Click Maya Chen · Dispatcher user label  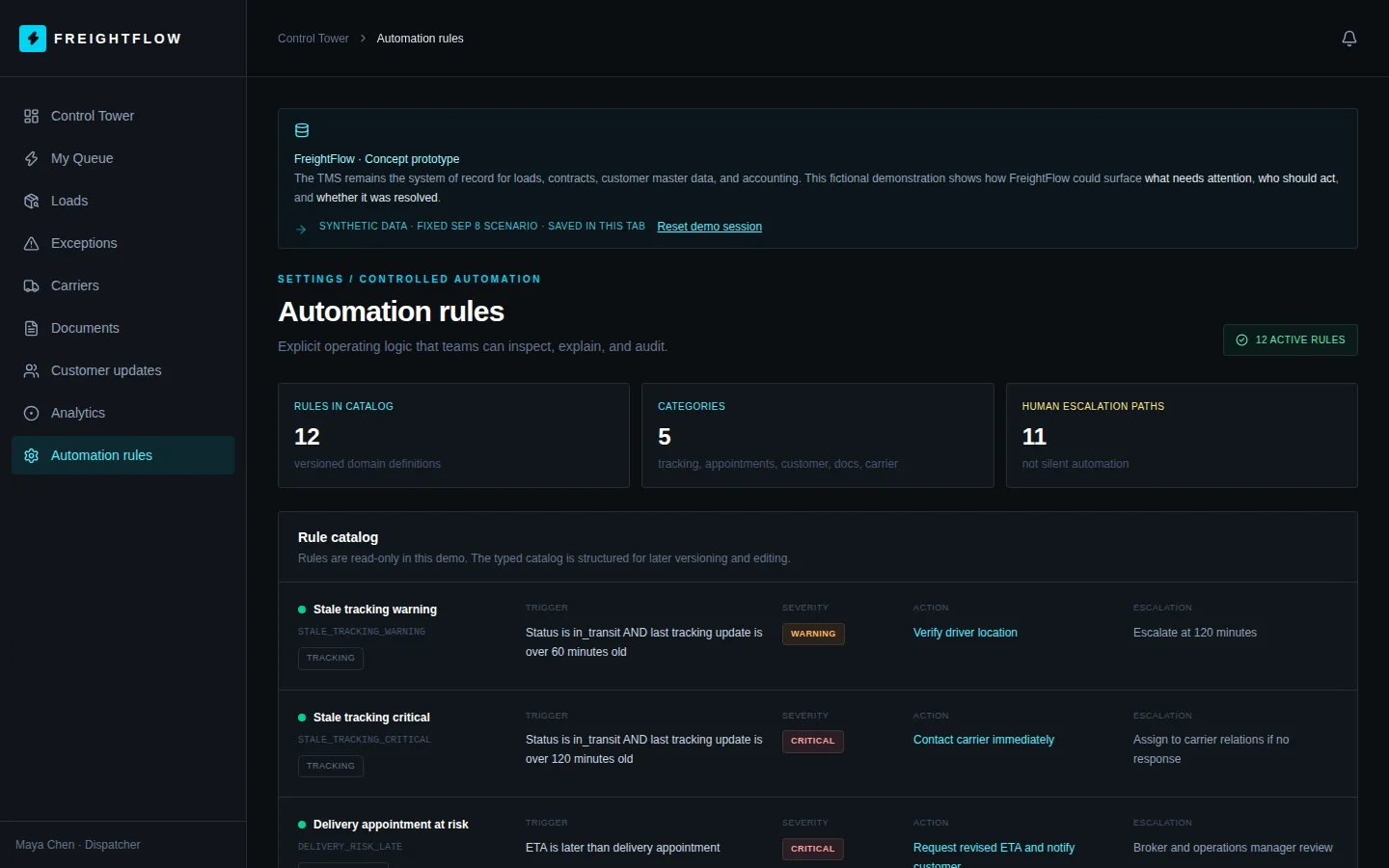click(78, 845)
